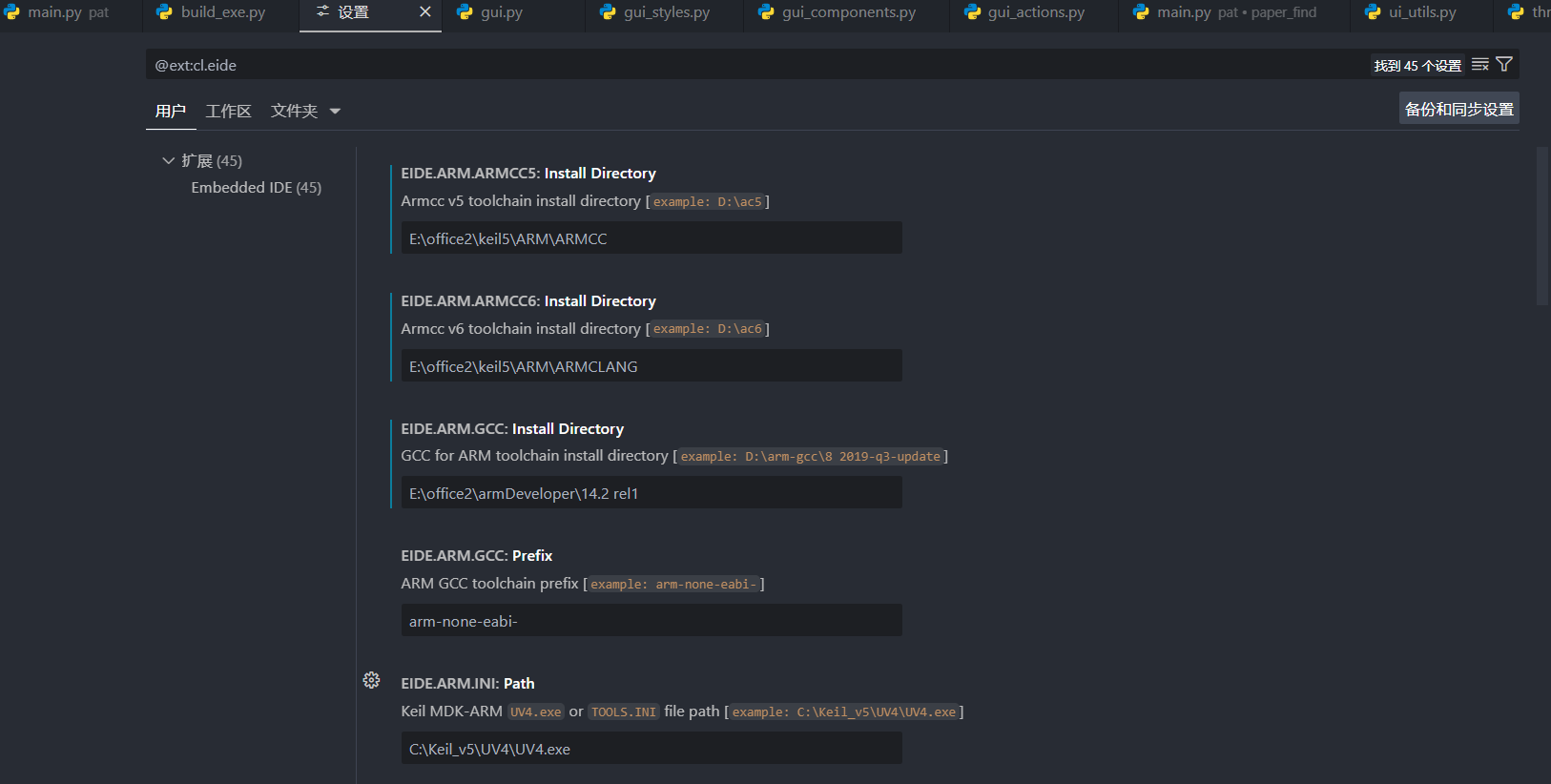Edit the UV4.exe INI path field
This screenshot has width=1551, height=784.
point(651,749)
